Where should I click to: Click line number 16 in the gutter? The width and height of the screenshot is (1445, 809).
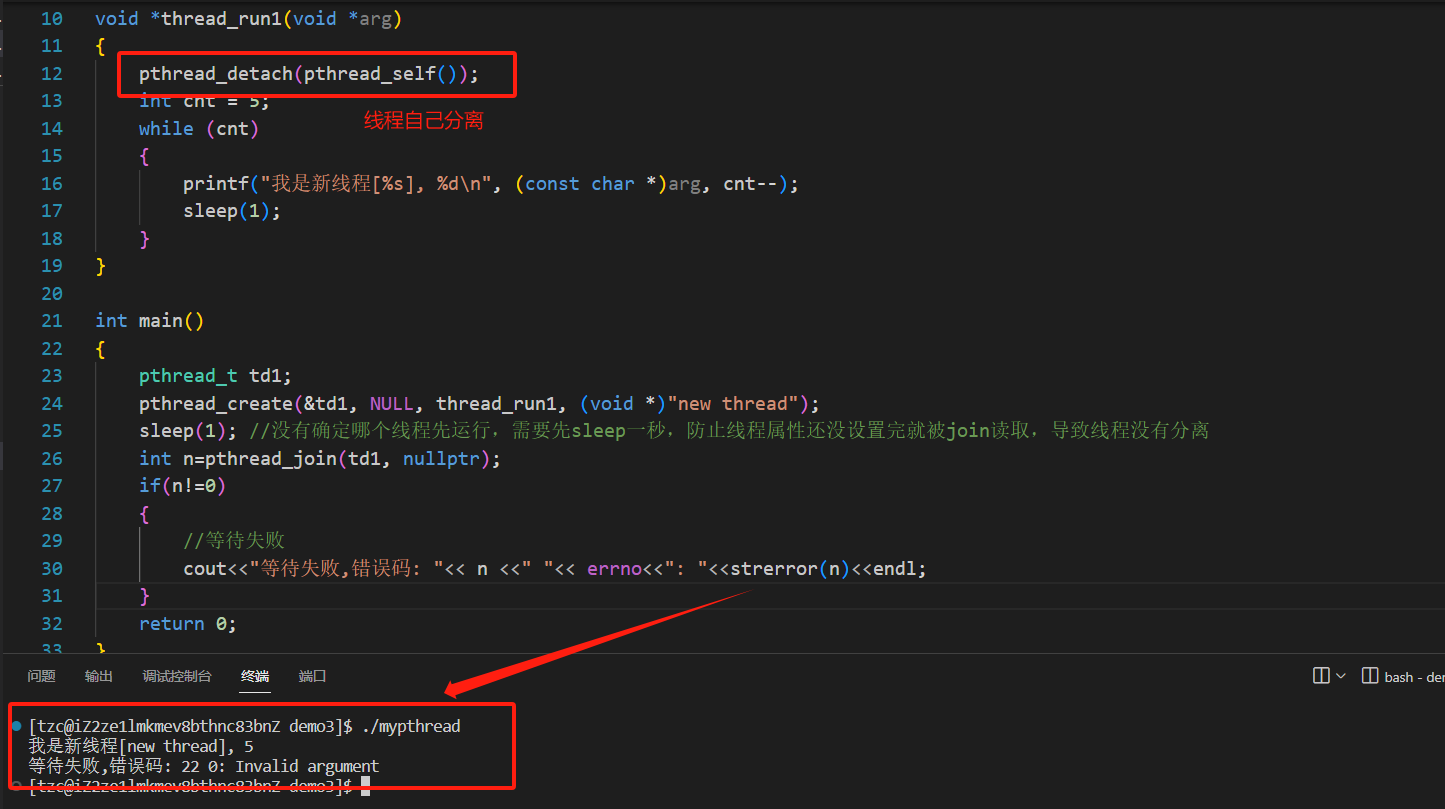point(51,183)
